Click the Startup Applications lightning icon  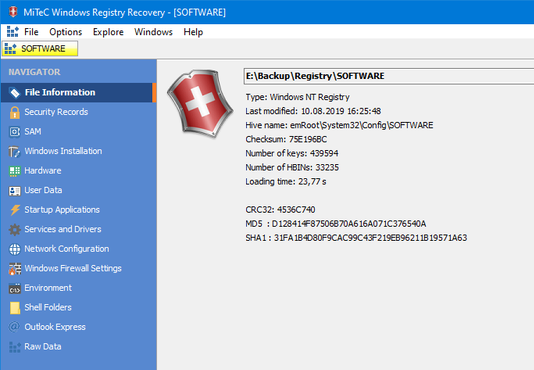click(x=15, y=210)
